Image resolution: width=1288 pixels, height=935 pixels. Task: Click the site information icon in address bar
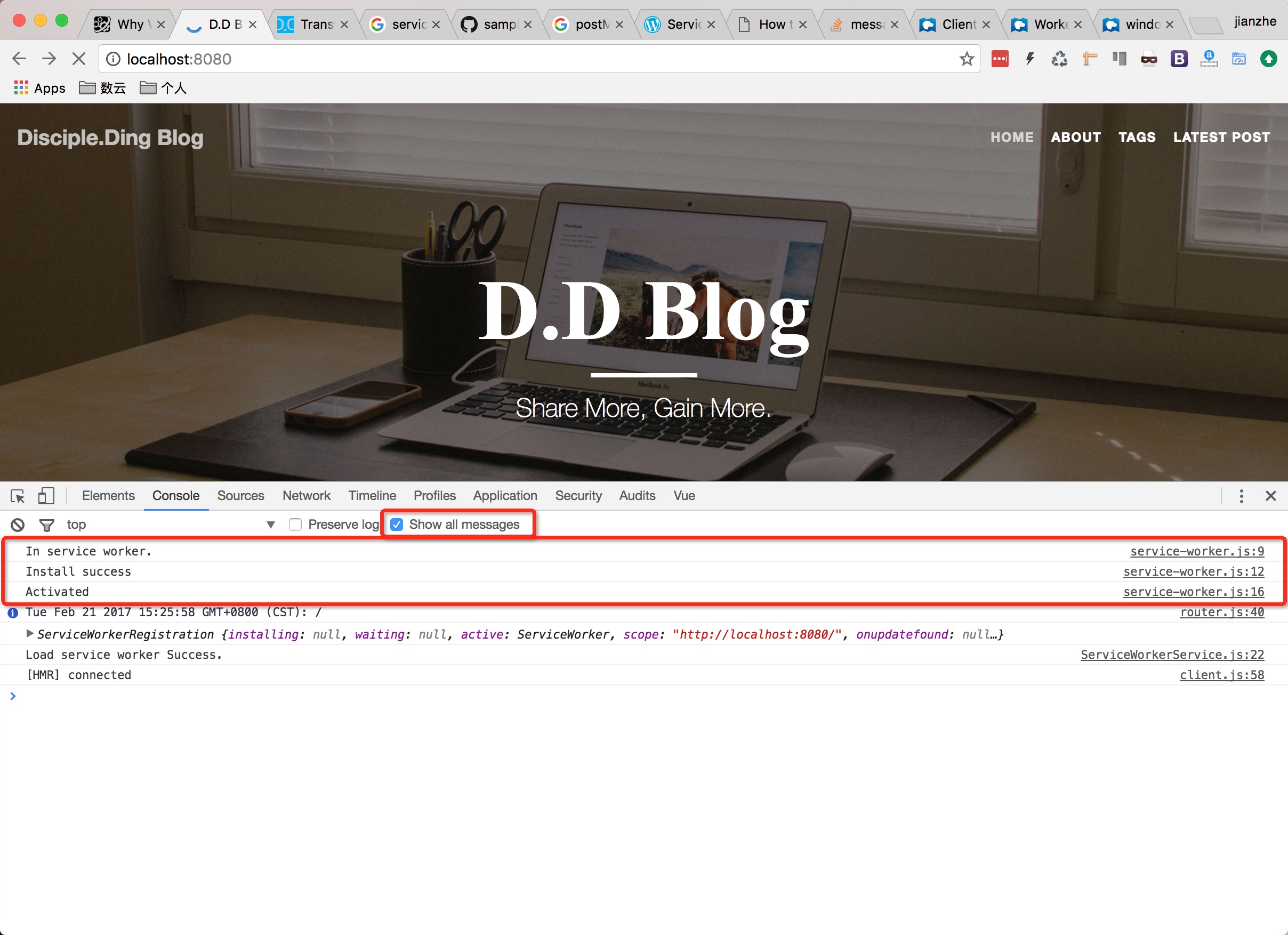click(x=114, y=59)
